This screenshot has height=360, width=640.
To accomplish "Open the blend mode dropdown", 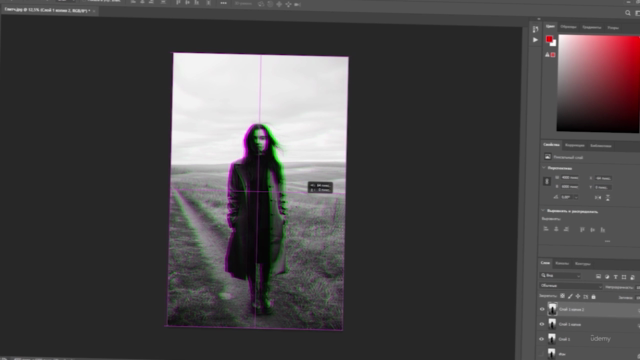I will point(571,286).
